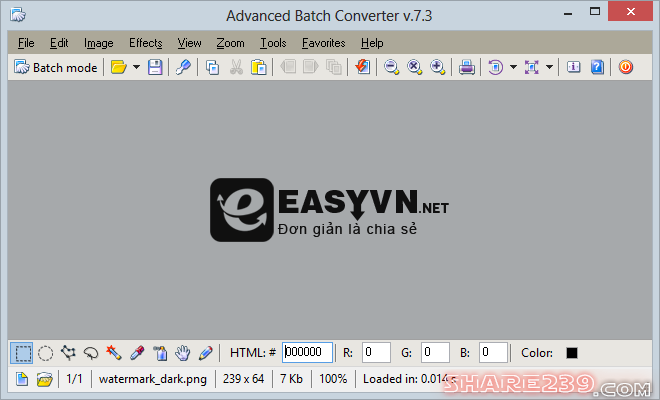Screen dimensions: 660x400
Task: Click the yellow Open folder icon
Action: (118, 67)
